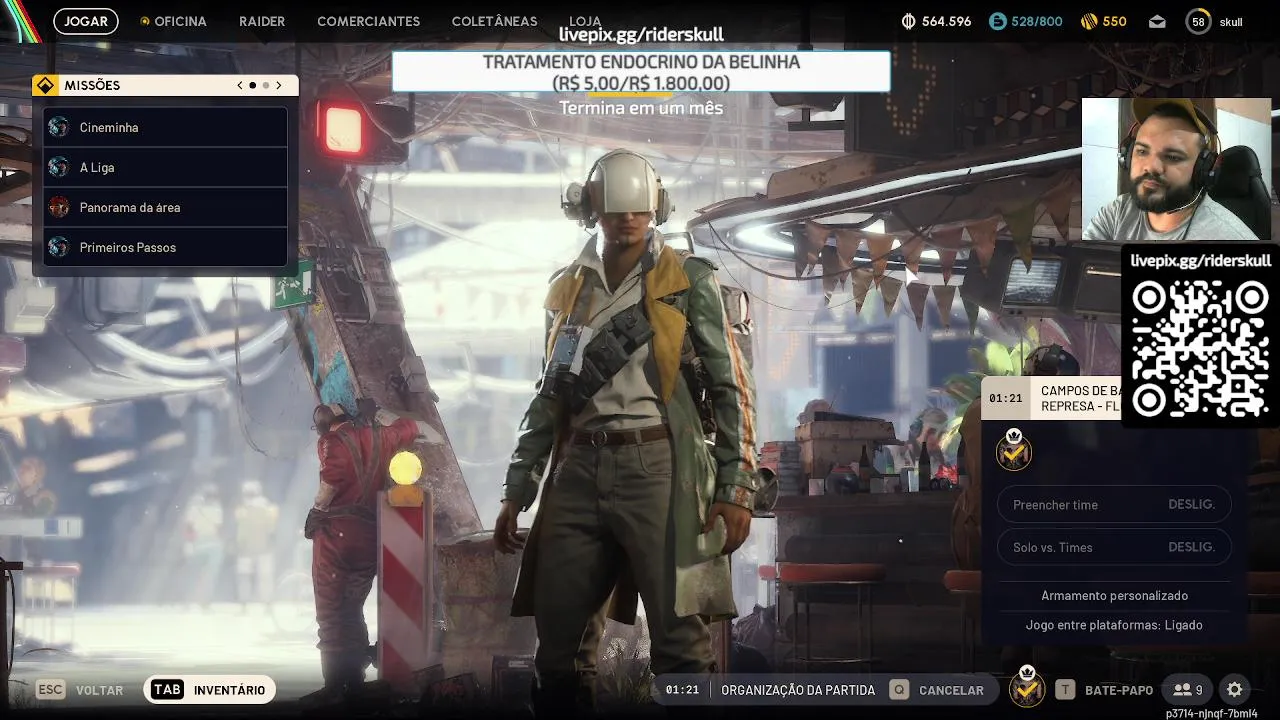1280x720 pixels.
Task: Click the Missões panel diamond icon
Action: pyautogui.click(x=44, y=85)
